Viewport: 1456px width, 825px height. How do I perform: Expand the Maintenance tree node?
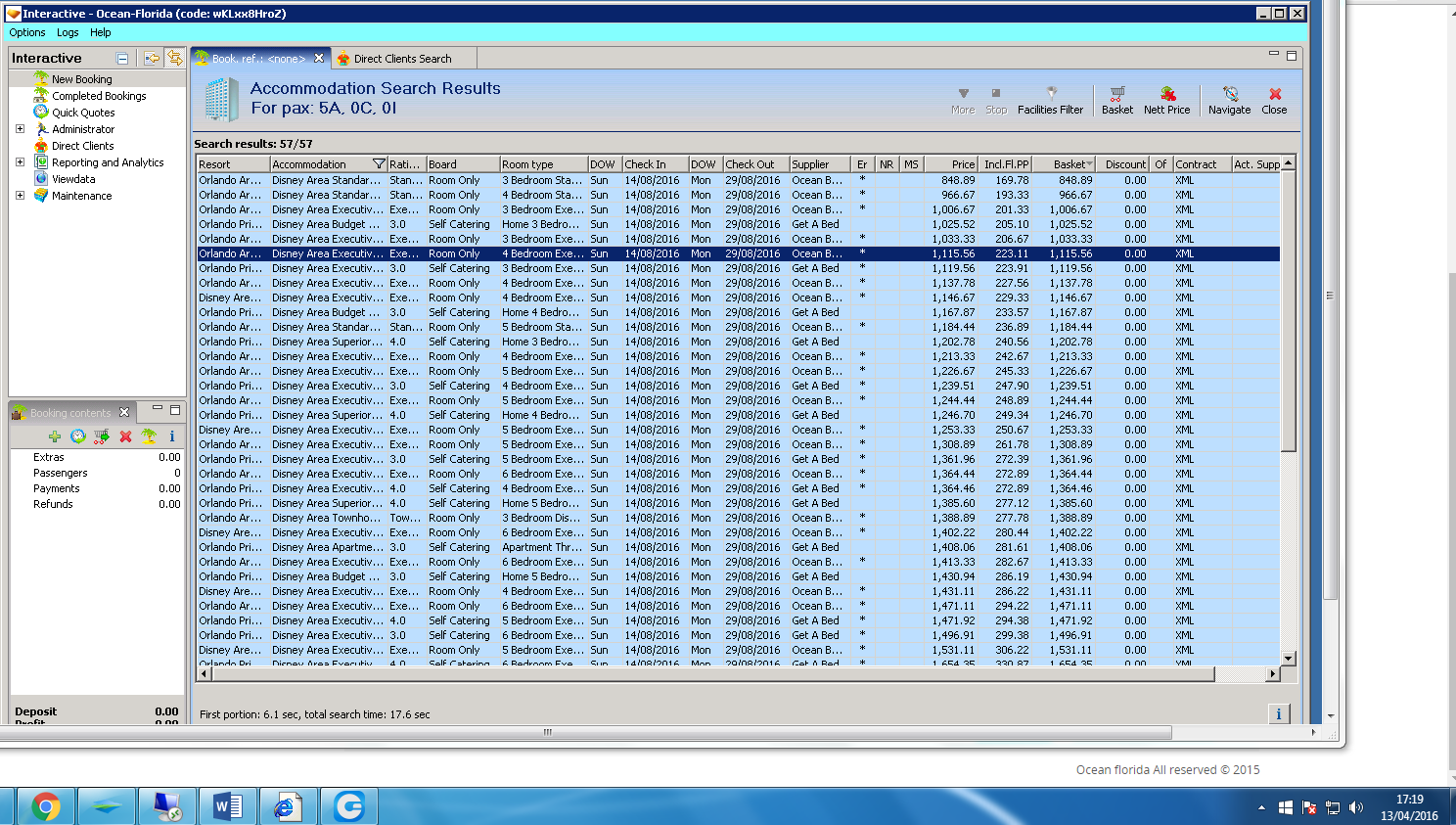coord(20,196)
